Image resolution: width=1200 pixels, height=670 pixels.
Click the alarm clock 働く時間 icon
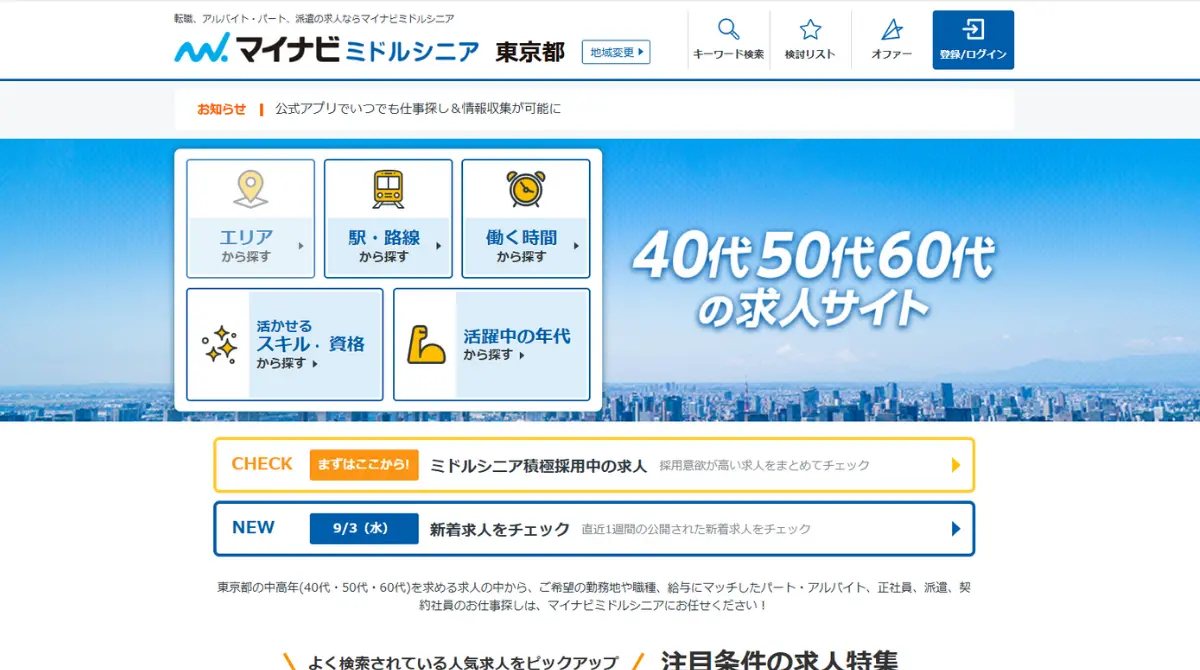coord(523,186)
